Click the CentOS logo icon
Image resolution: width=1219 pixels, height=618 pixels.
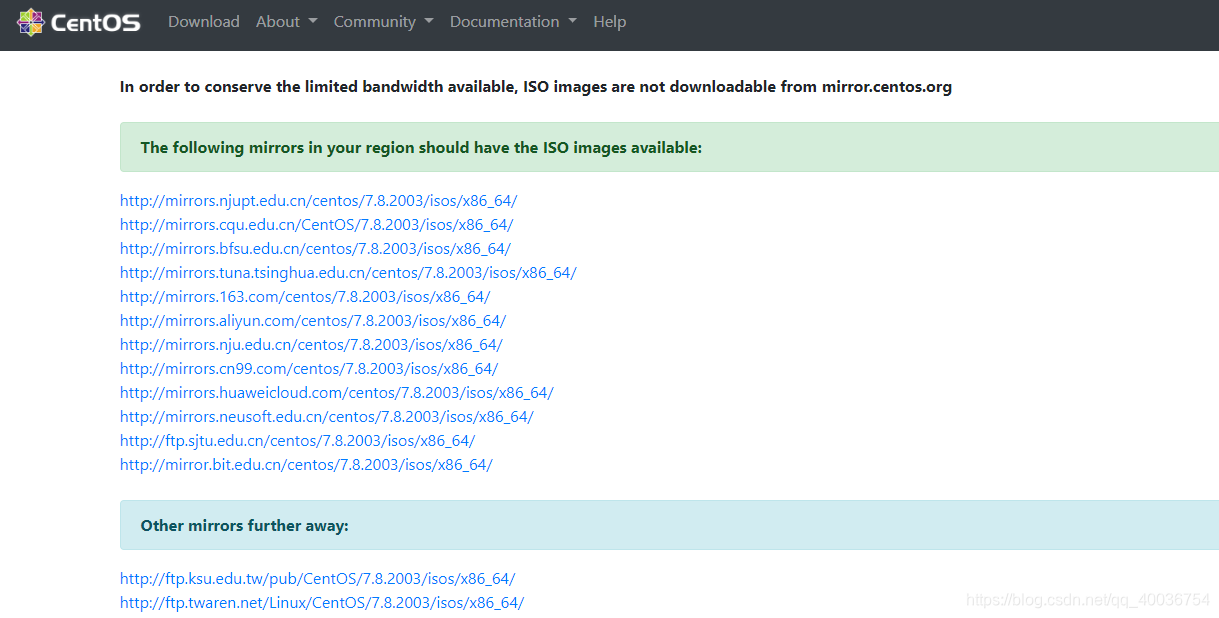click(31, 22)
